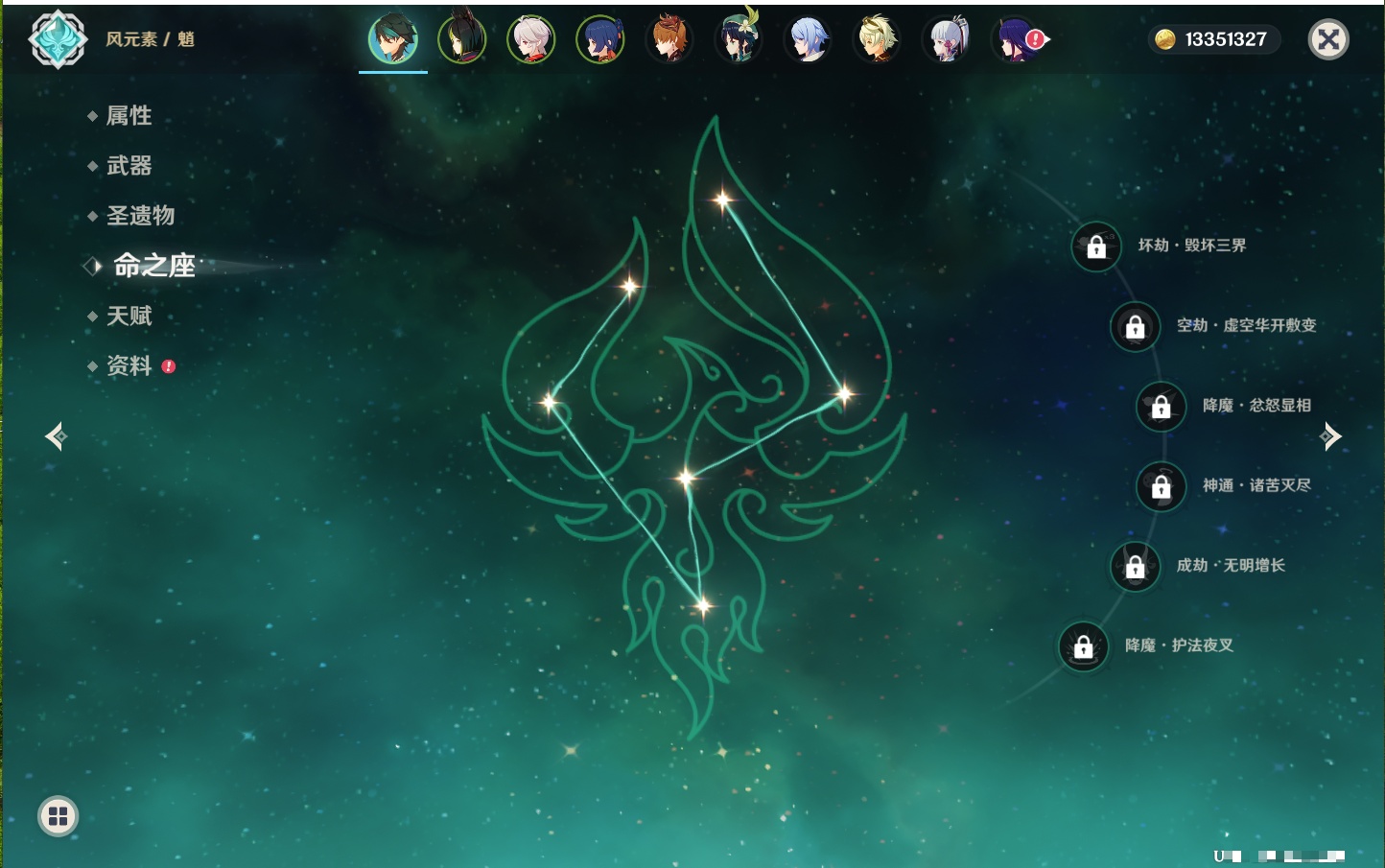The width and height of the screenshot is (1385, 868).
Task: Click Albedo's blond-haired portrait
Action: pyautogui.click(x=876, y=39)
